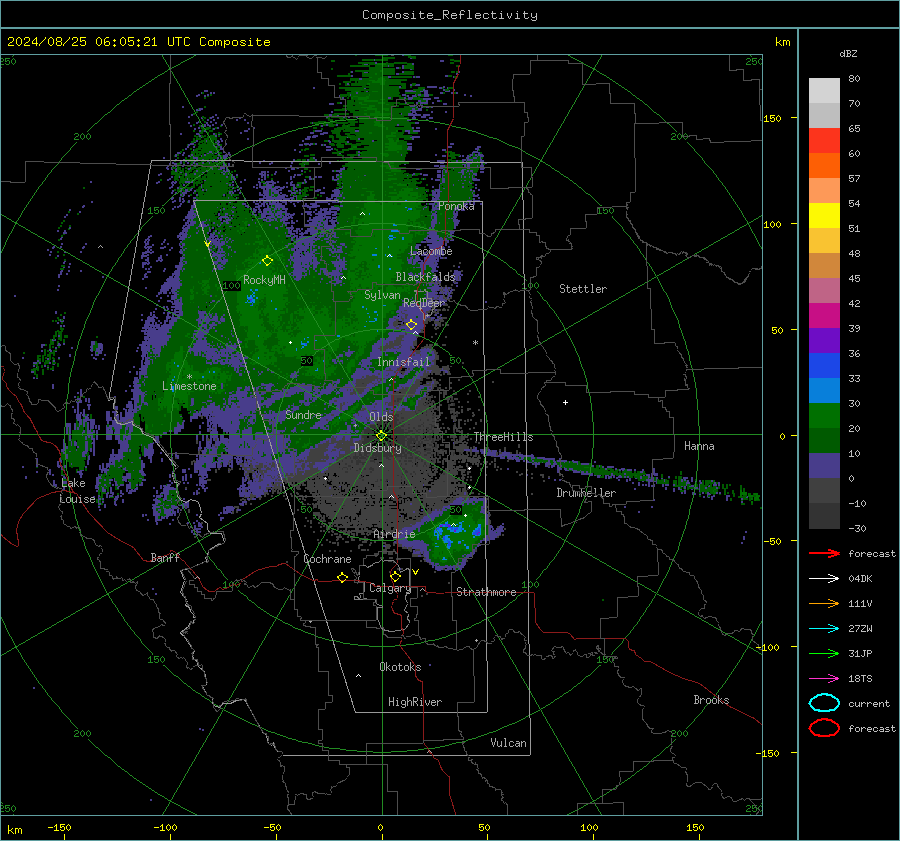Click the Brooks label
The image size is (900, 841).
[x=711, y=700]
